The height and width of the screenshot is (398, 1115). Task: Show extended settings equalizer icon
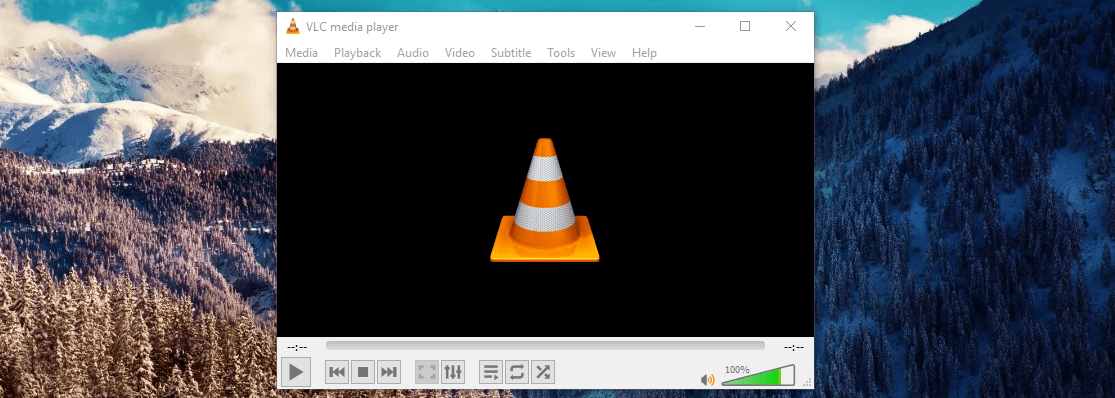click(452, 372)
